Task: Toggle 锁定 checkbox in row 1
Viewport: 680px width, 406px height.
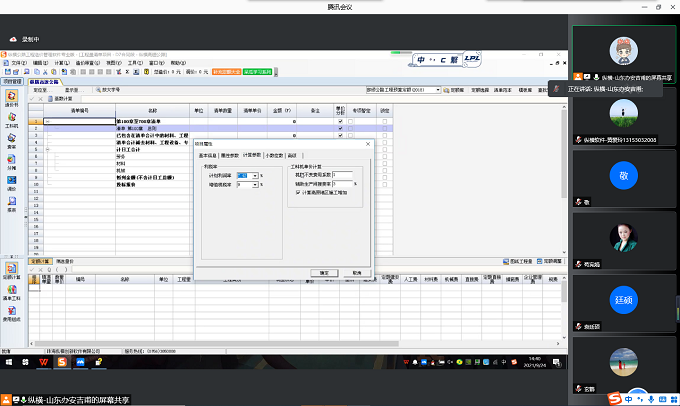Action: pyautogui.click(x=385, y=121)
